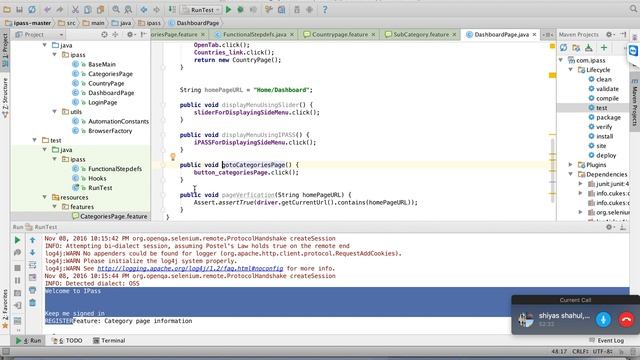
Task: Click the main breadcrumb
Action: 93,23
